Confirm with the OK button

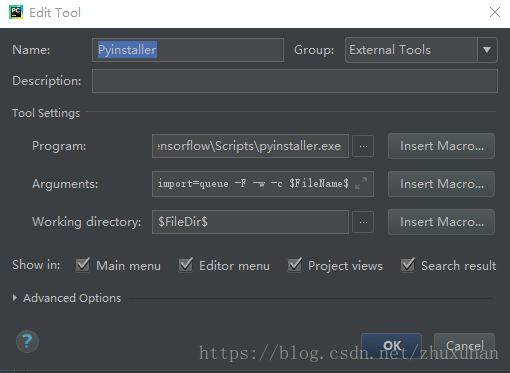coord(391,346)
